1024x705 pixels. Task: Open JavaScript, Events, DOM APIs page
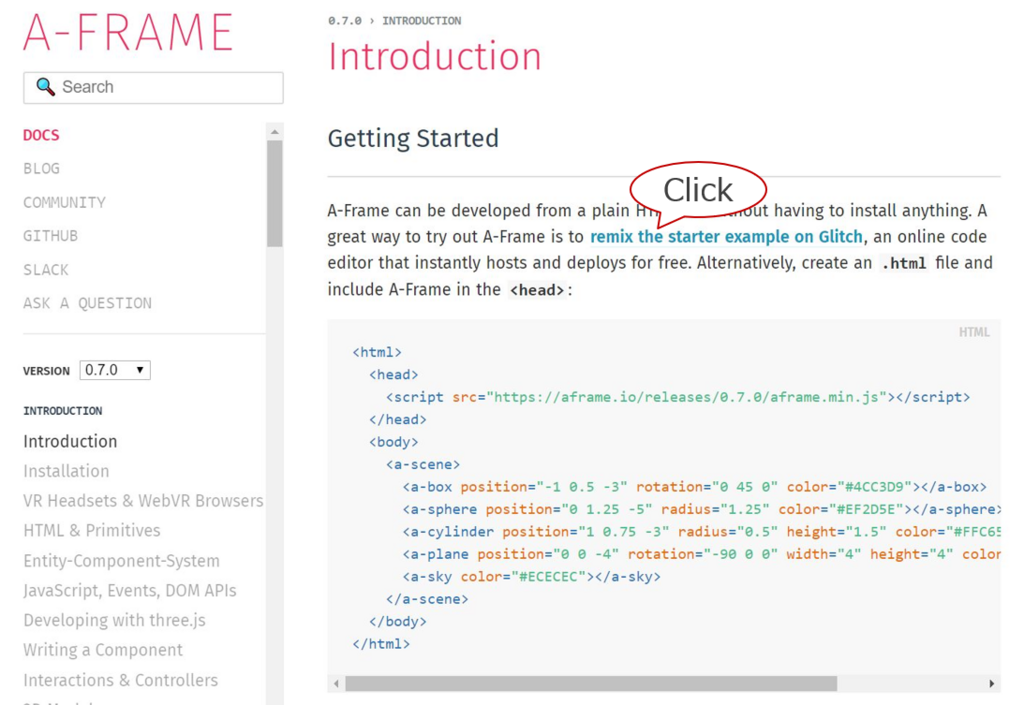coord(129,590)
